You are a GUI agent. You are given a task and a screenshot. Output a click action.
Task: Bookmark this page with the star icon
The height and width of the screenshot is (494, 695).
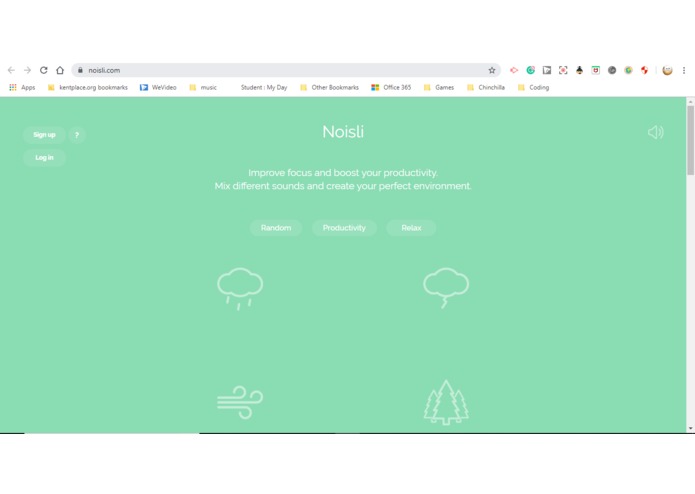tap(492, 70)
